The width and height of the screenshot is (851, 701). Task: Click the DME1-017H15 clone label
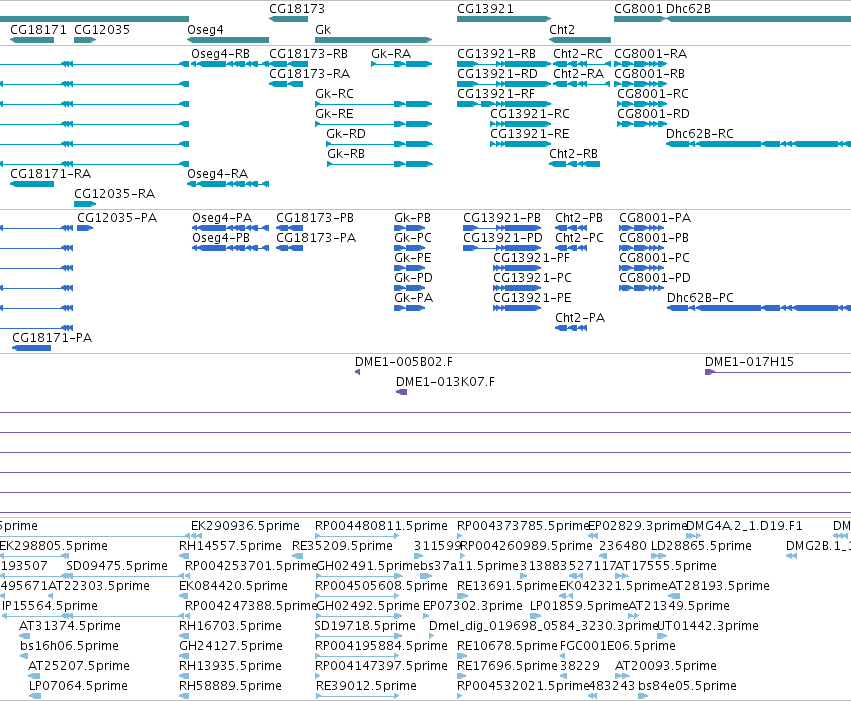[x=749, y=362]
